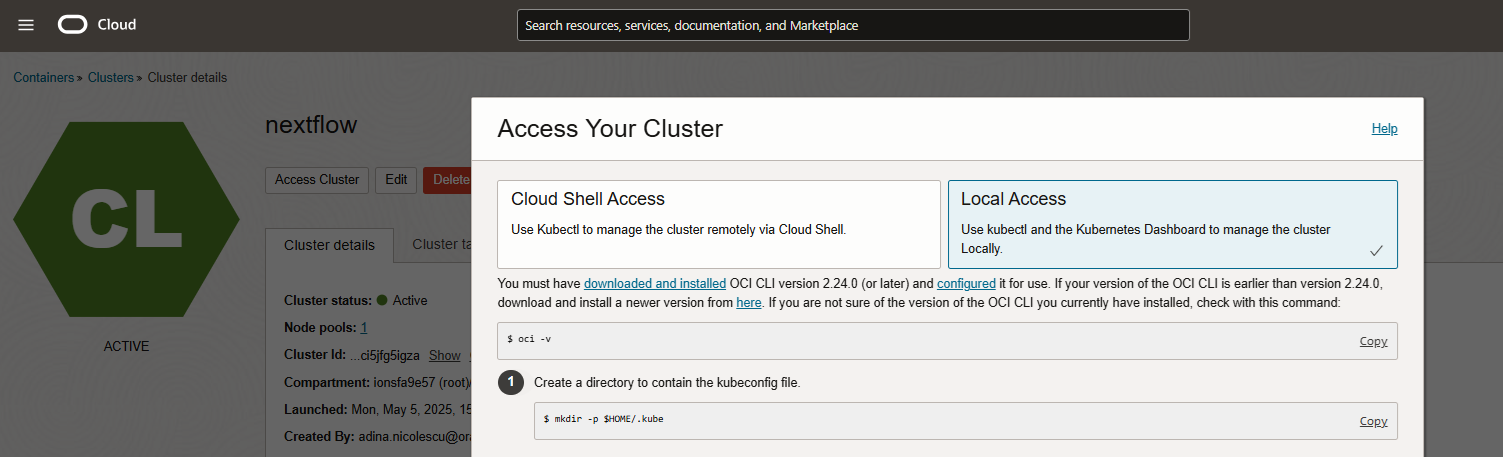Click the '$ oci -v' command text
1503x457 pixels.
coord(529,339)
